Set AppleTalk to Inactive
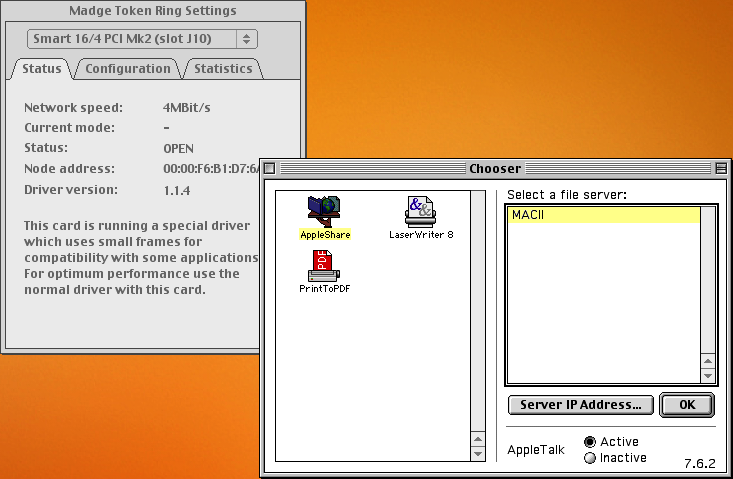 pos(590,458)
